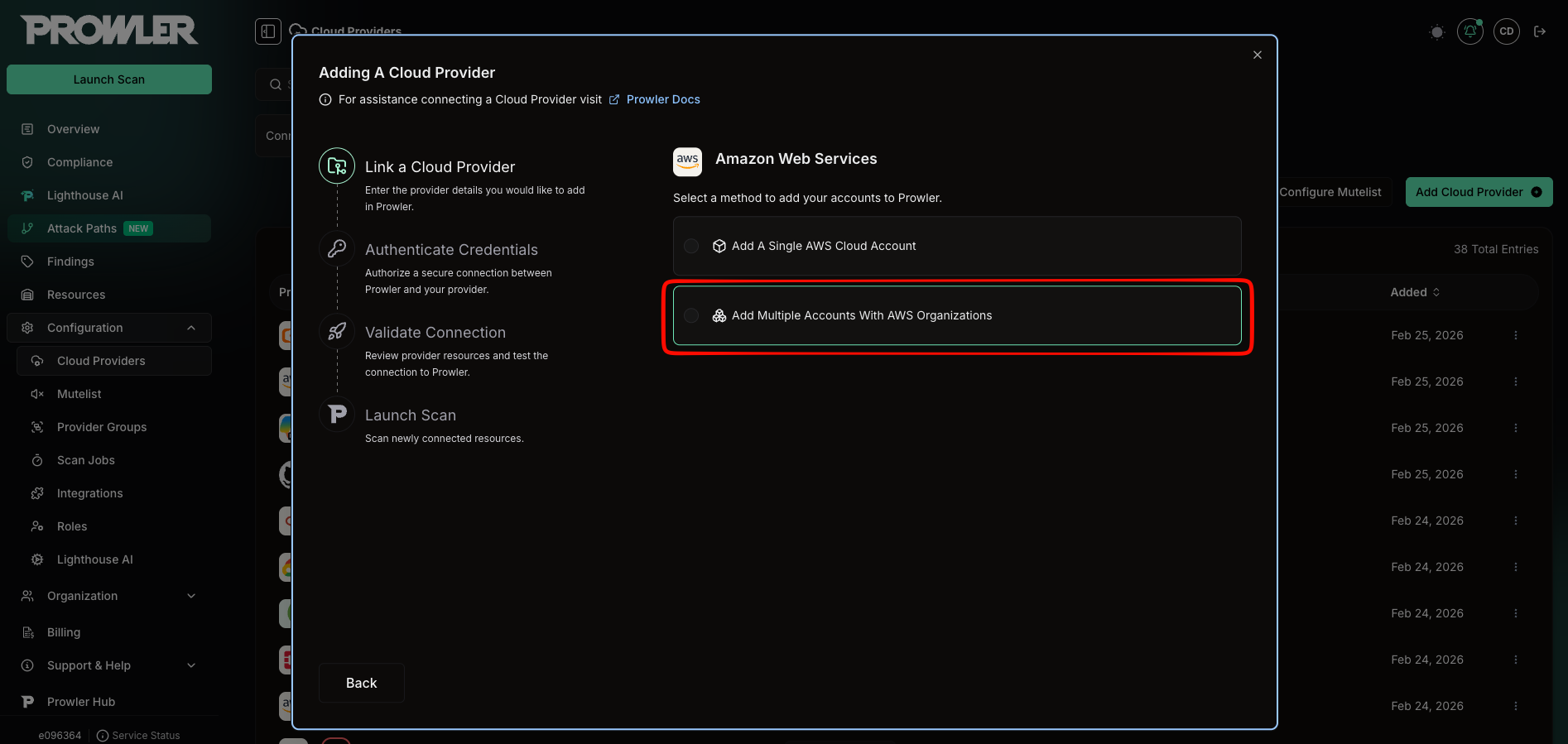Click the Link a Cloud Provider step icon

[337, 166]
